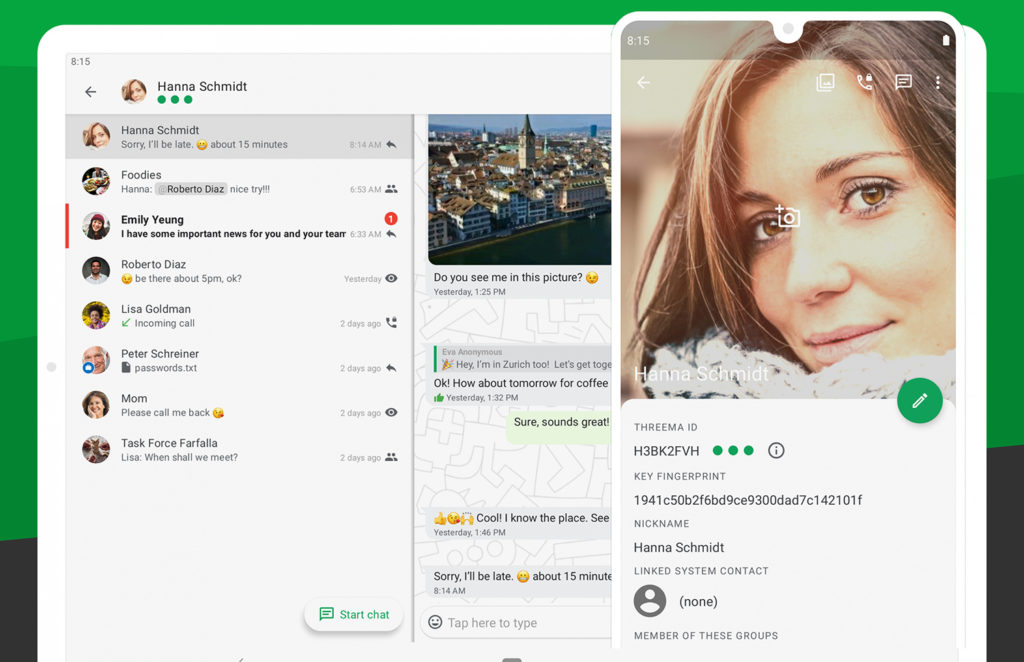Click phone icon on Lisa Goldman row
Image resolution: width=1024 pixels, height=662 pixels.
click(x=391, y=323)
